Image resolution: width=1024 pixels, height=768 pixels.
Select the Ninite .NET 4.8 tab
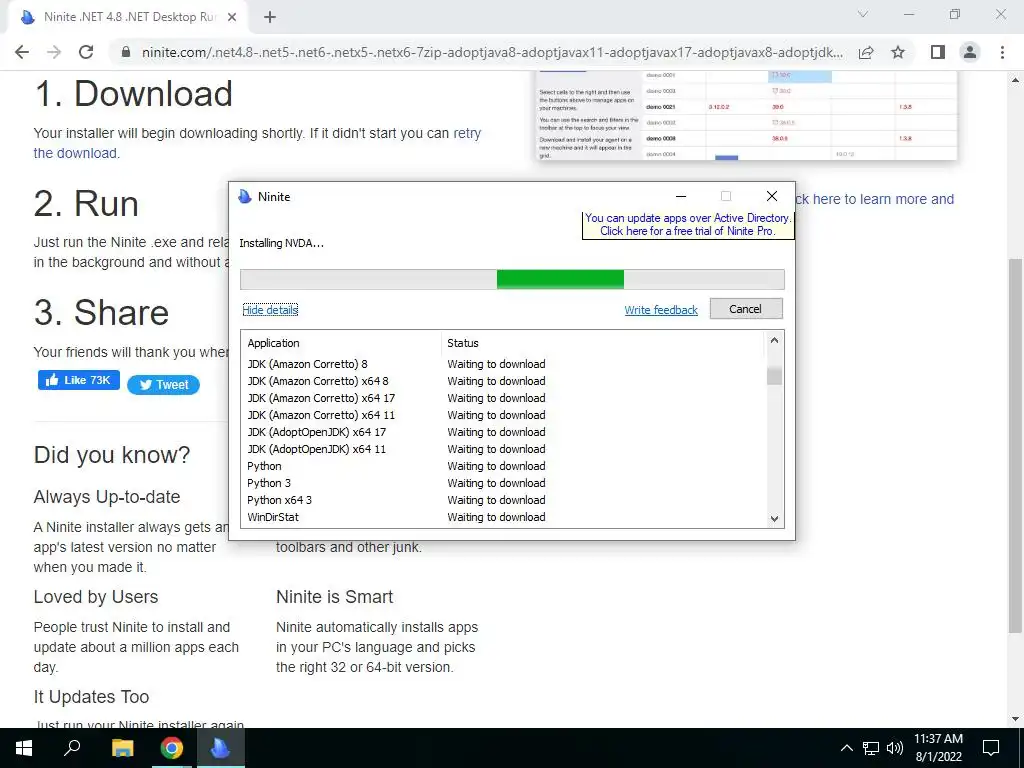pos(127,18)
